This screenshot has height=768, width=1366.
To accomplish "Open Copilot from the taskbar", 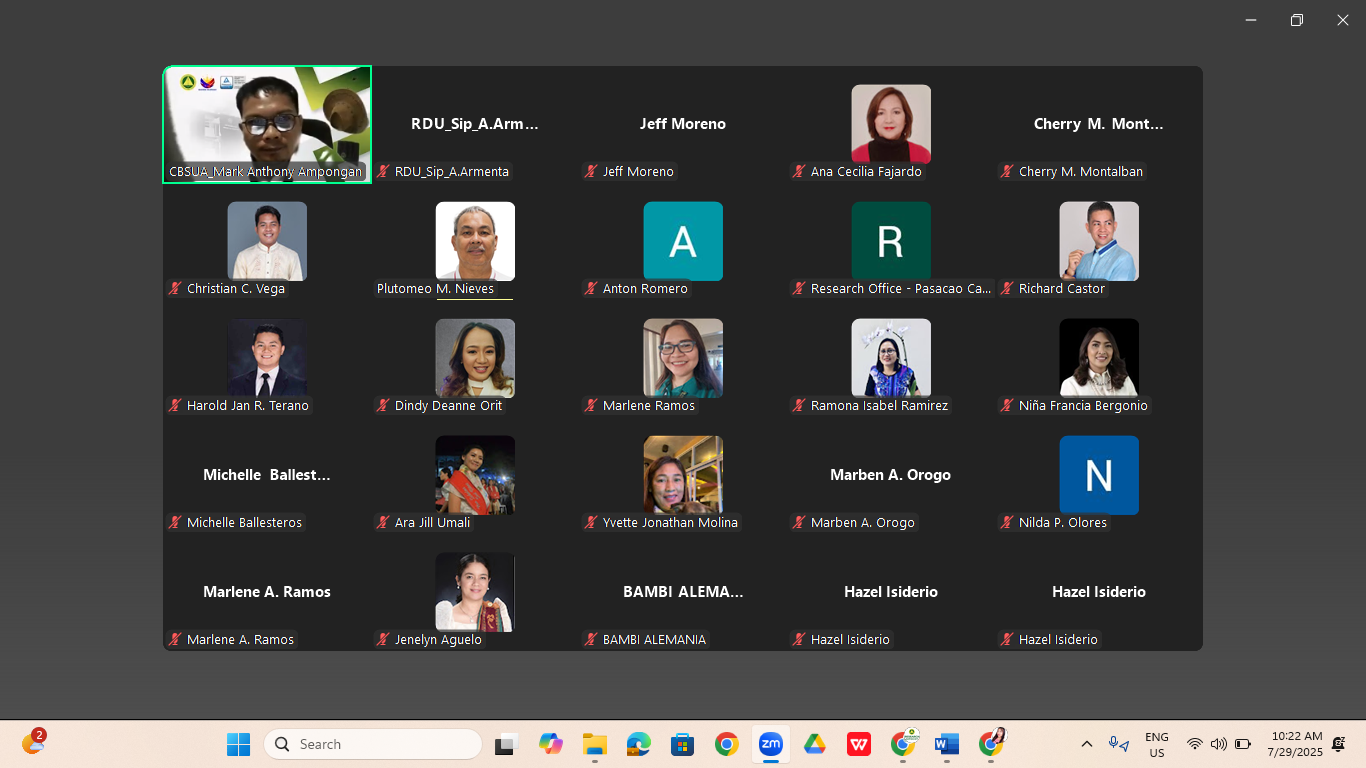I will tap(550, 744).
